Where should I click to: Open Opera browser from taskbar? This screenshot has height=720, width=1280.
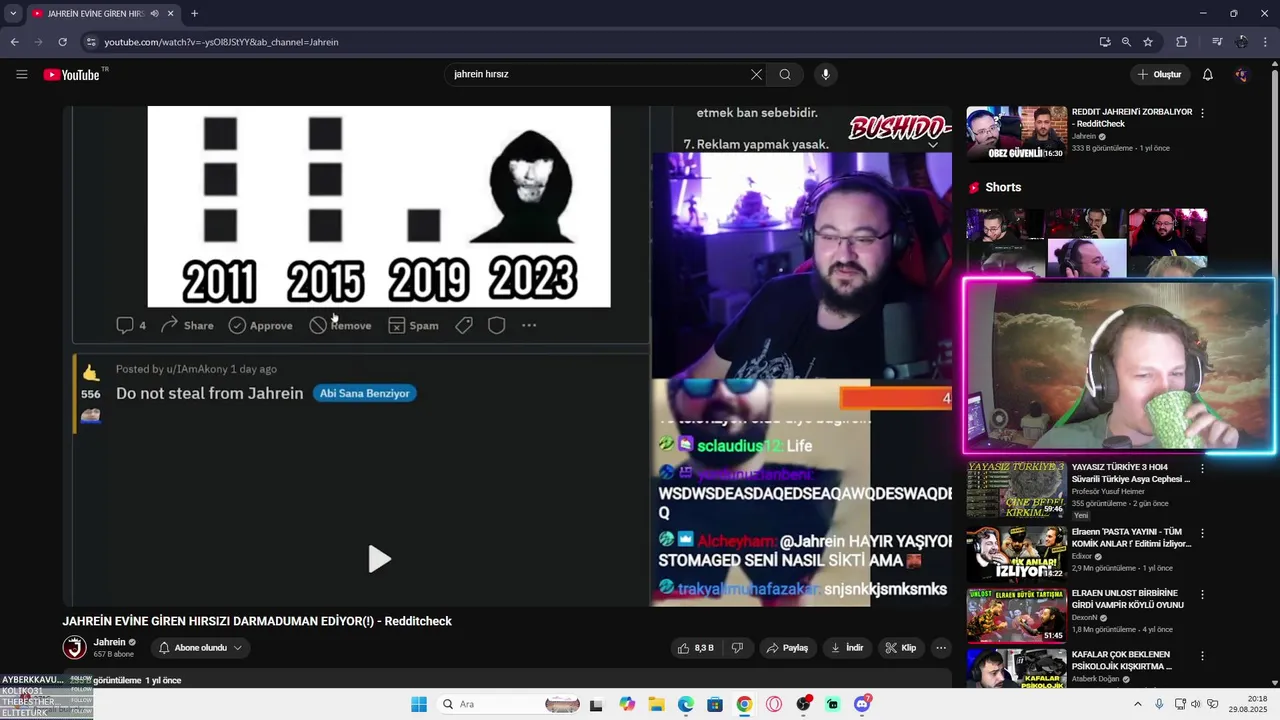[774, 704]
